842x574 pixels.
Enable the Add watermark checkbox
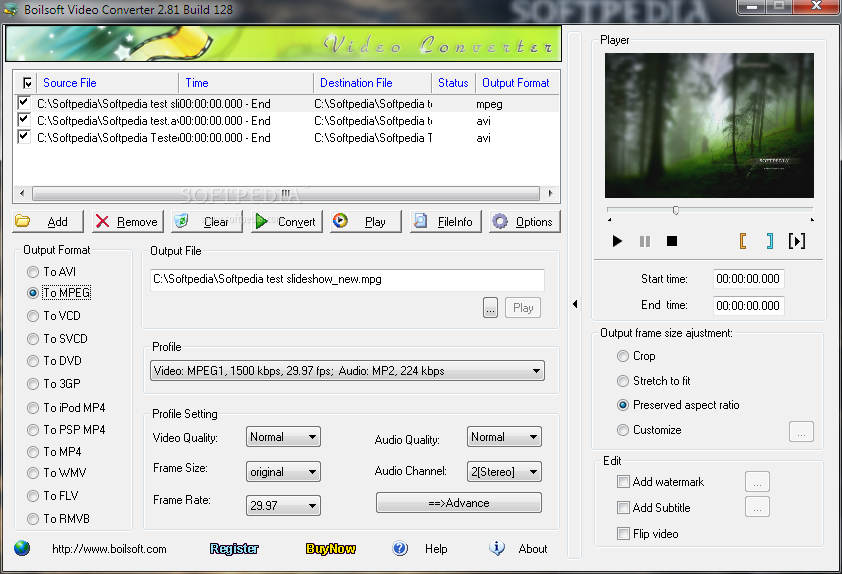click(623, 482)
